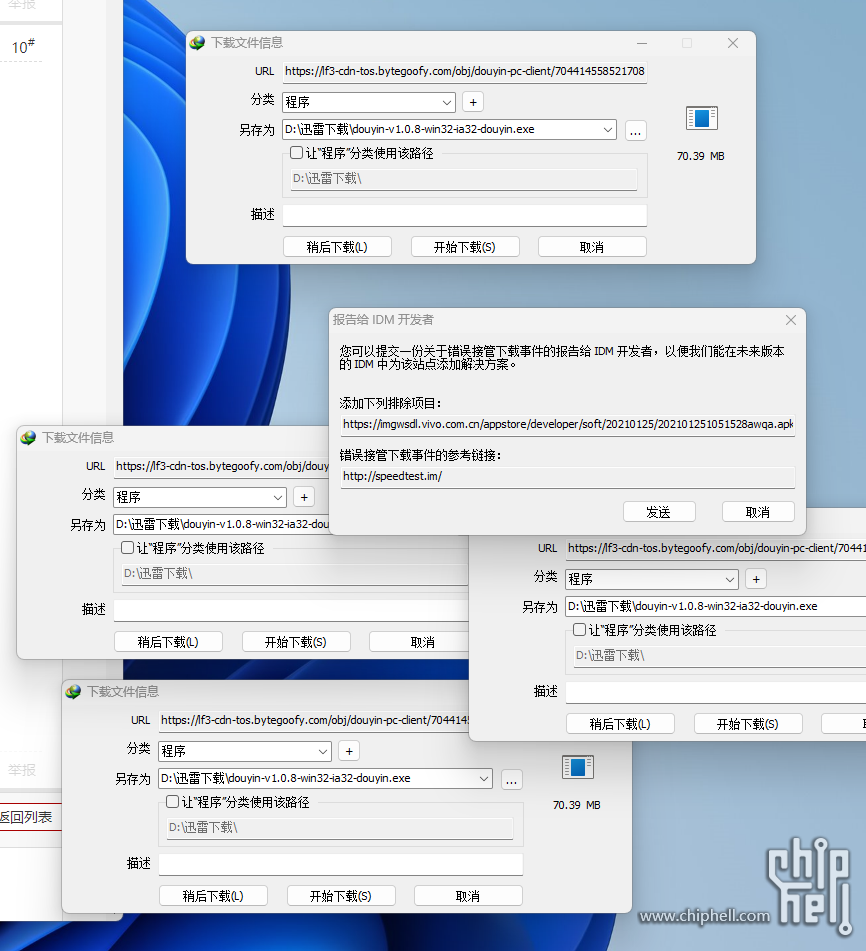The width and height of the screenshot is (866, 951).
Task: Click the 描述 field in the right dialog
Action: [x=716, y=692]
